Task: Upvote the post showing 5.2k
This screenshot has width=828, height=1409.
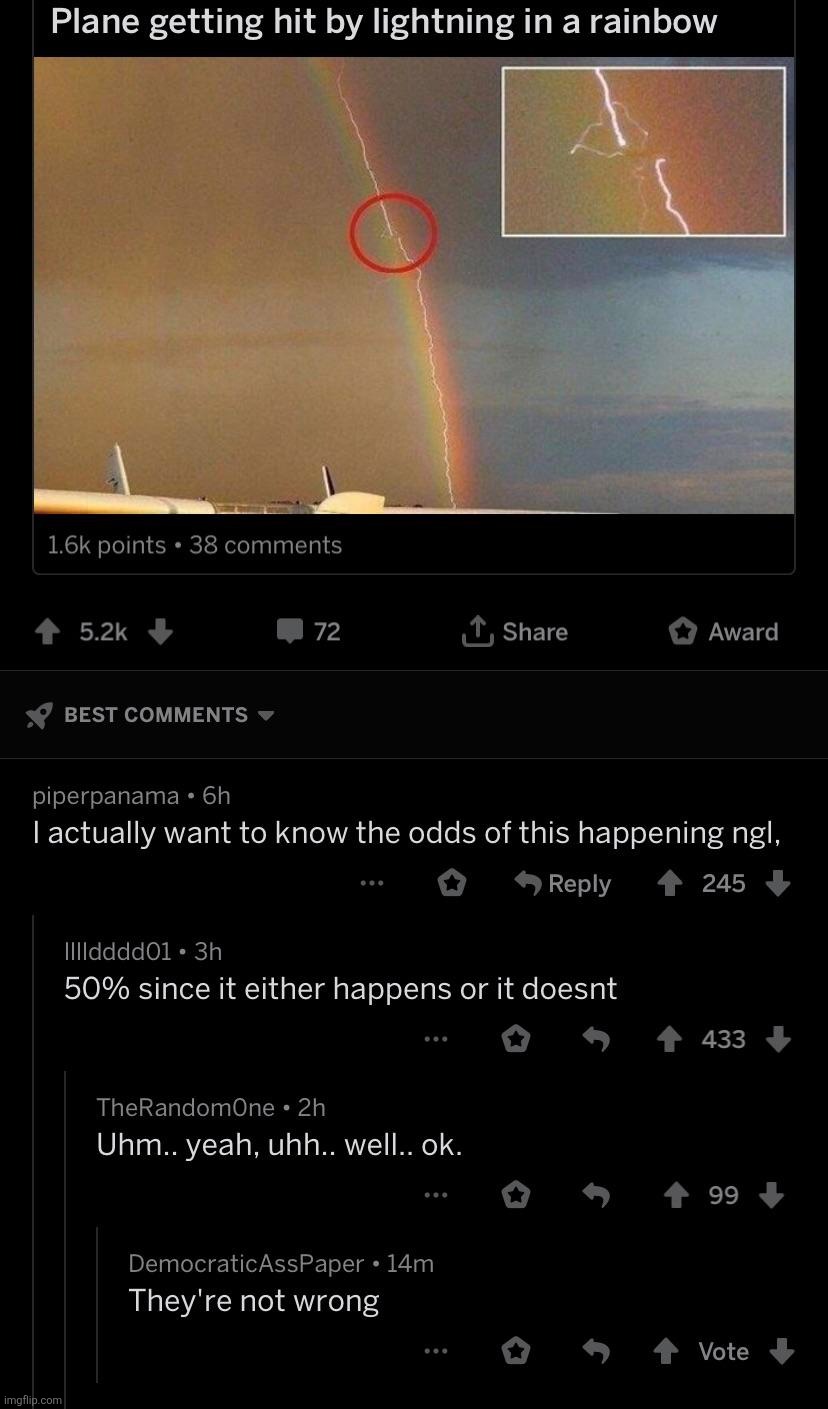Action: tap(47, 632)
